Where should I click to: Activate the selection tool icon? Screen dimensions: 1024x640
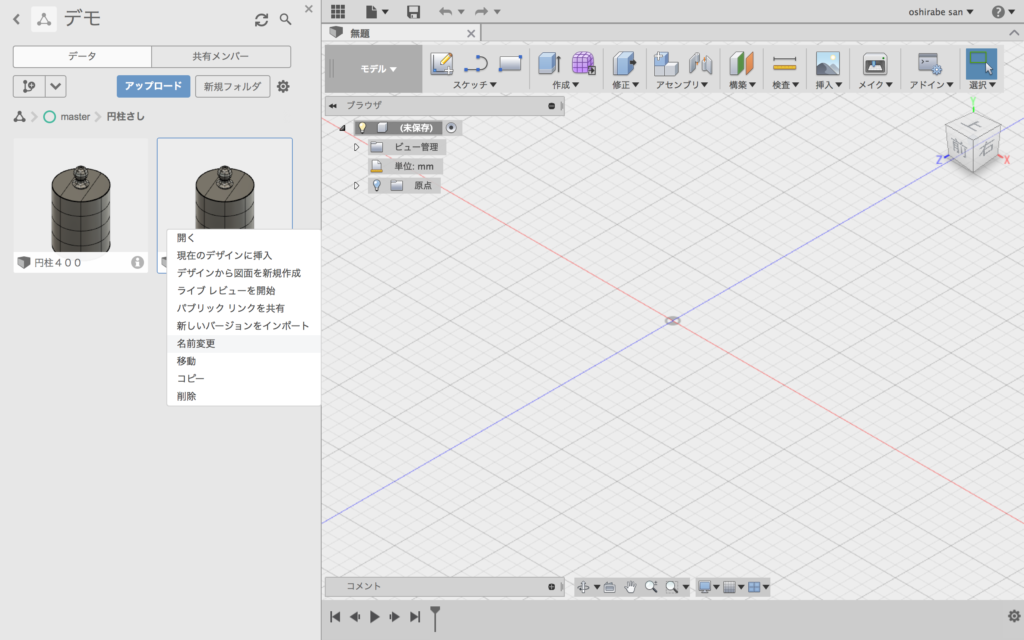tap(981, 63)
